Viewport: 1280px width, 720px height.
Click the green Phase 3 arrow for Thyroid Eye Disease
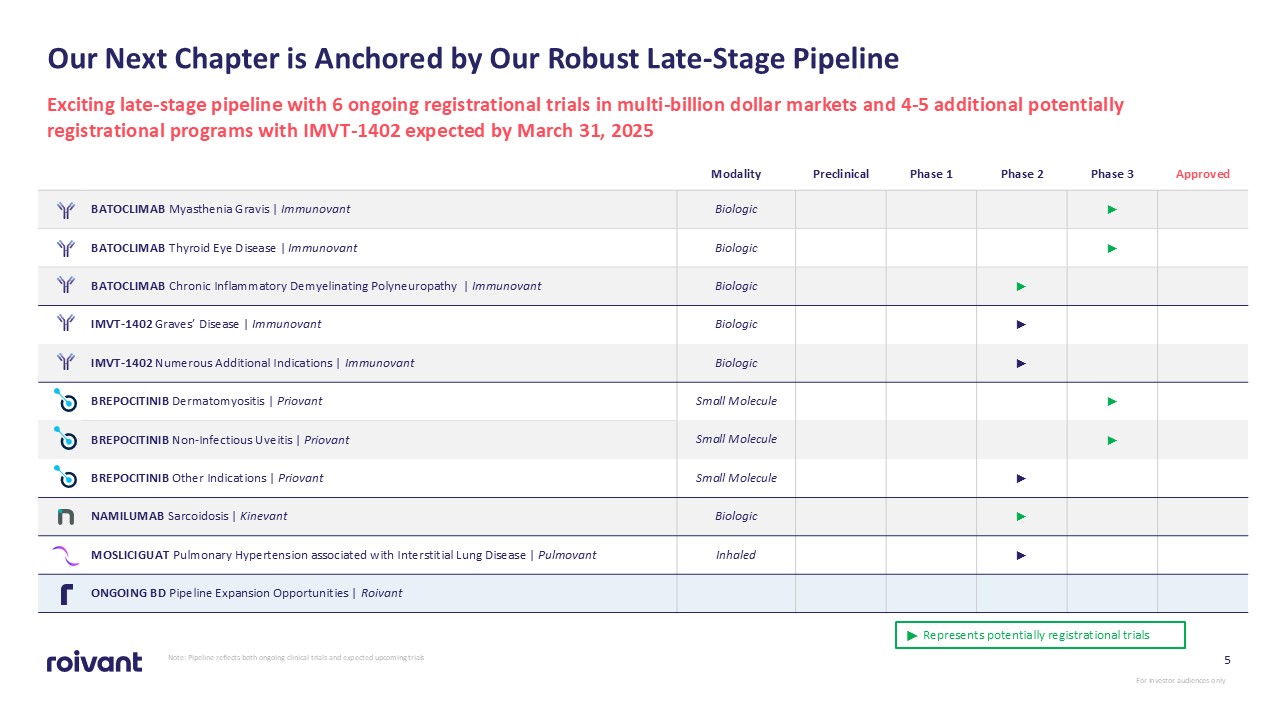1112,248
